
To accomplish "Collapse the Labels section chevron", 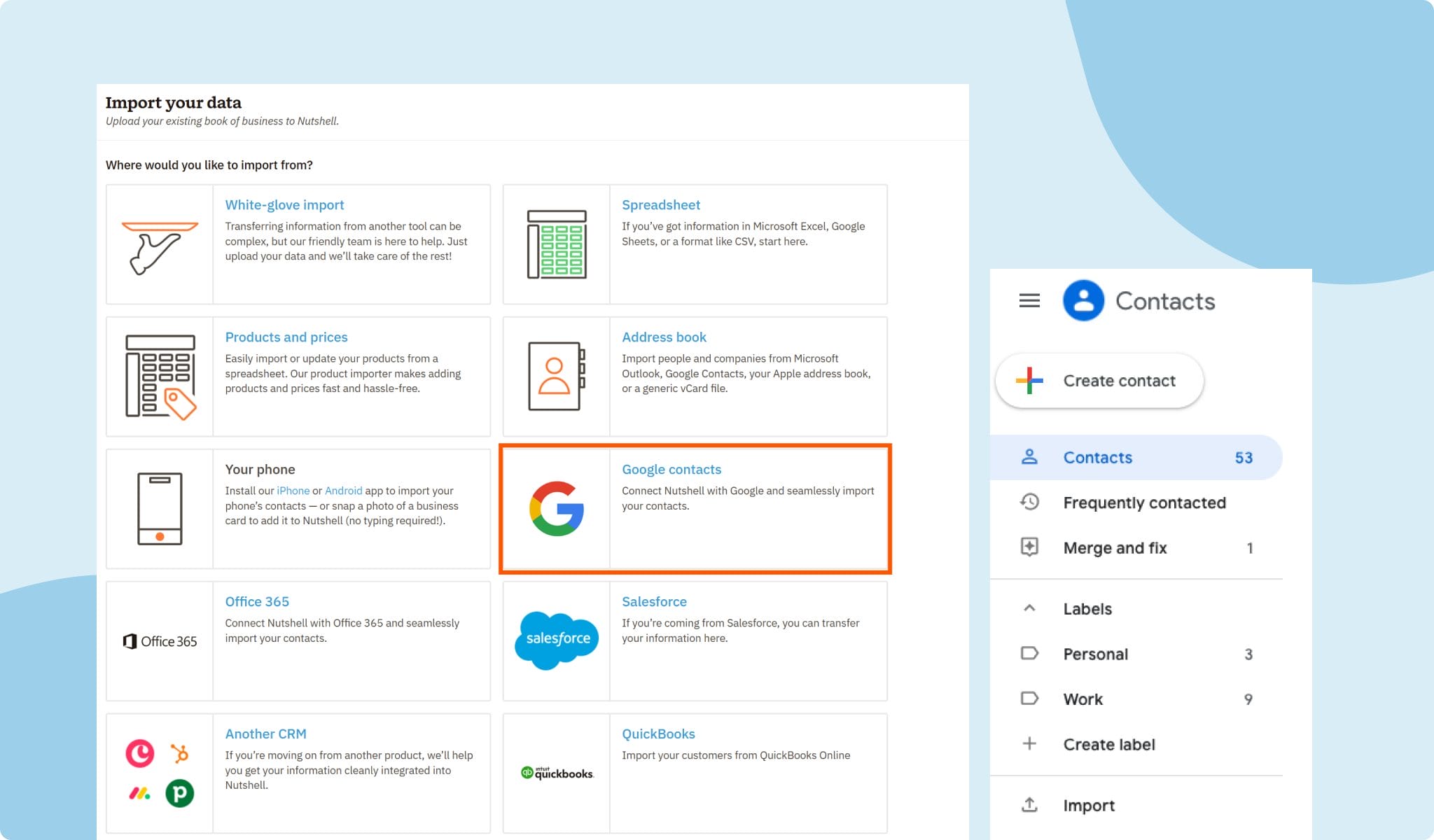I will pos(1029,608).
